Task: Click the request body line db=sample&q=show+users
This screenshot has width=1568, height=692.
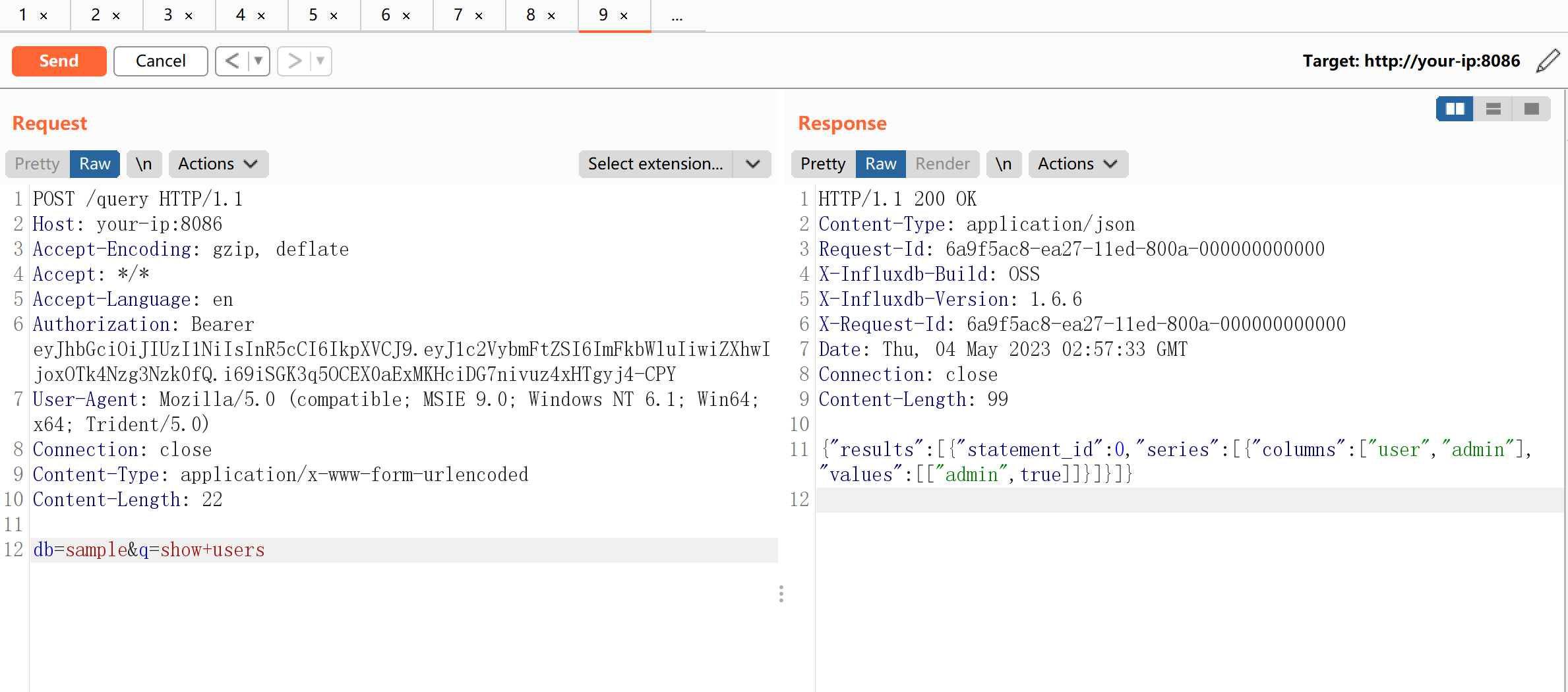Action: (x=149, y=550)
